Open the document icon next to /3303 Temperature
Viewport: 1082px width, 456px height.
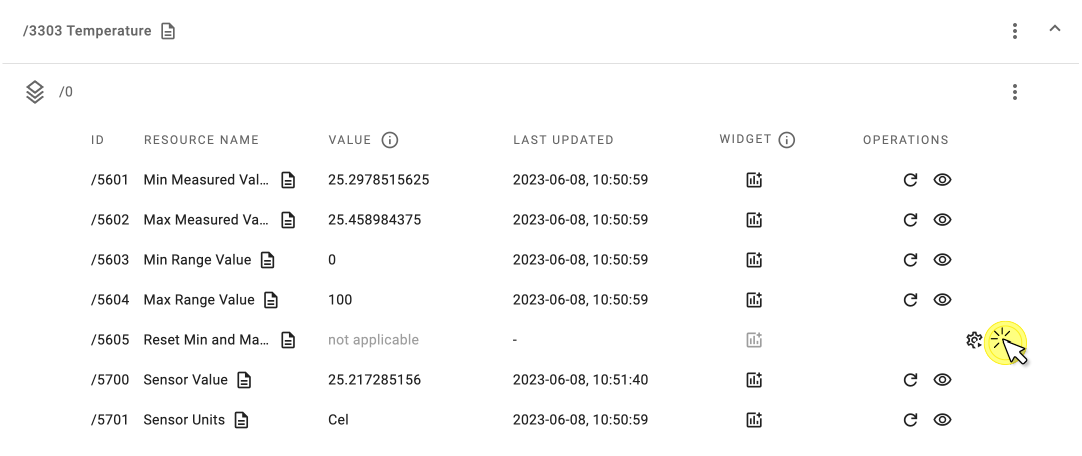point(168,31)
